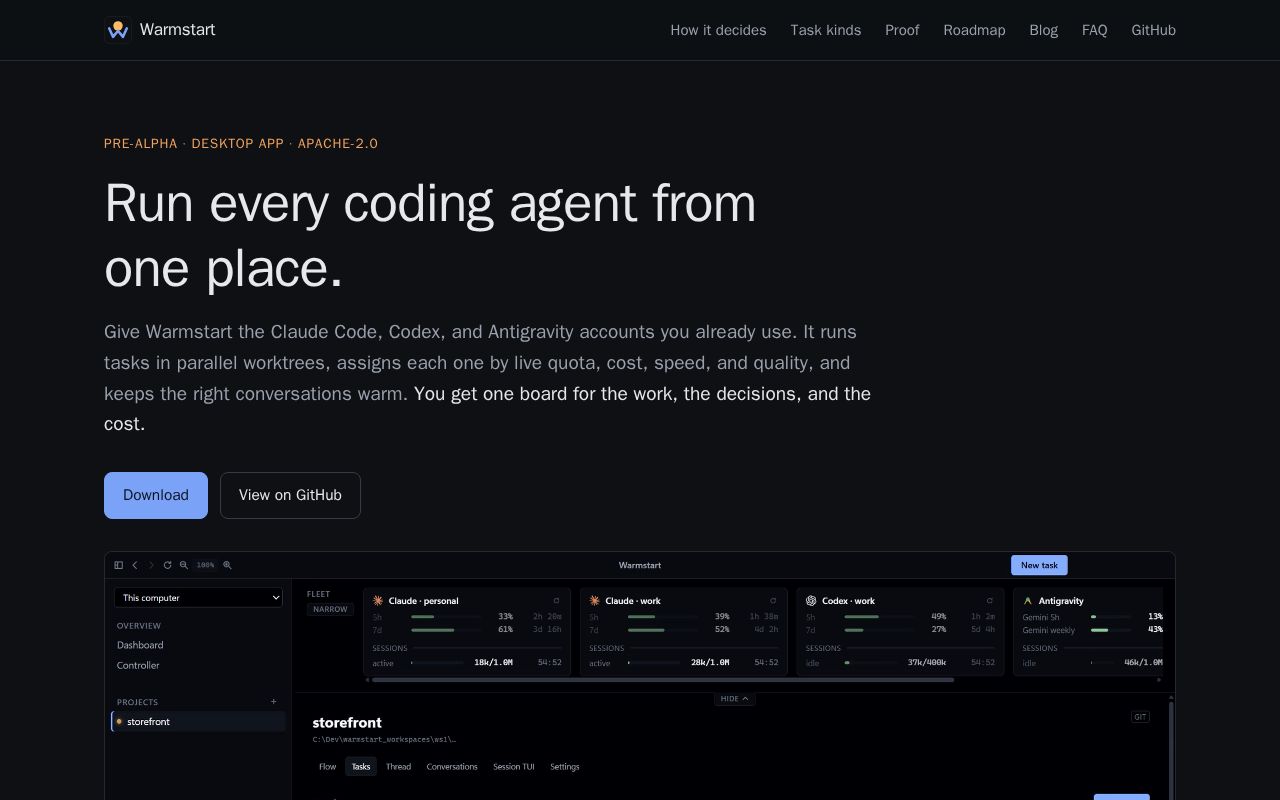This screenshot has height=800, width=1280.
Task: Select the Tasks tab
Action: [x=361, y=767]
